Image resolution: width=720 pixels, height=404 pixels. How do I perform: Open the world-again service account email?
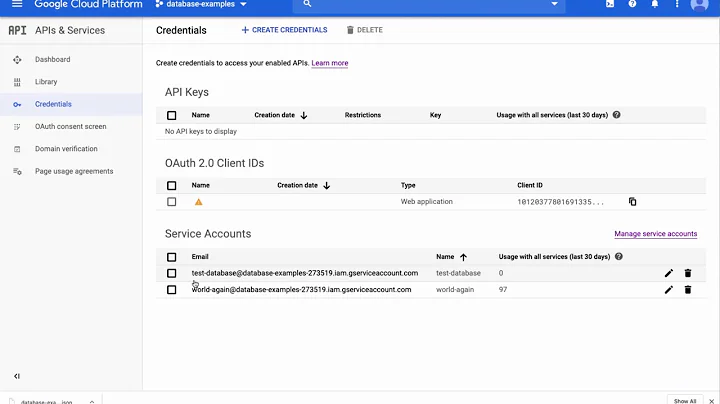tap(301, 290)
